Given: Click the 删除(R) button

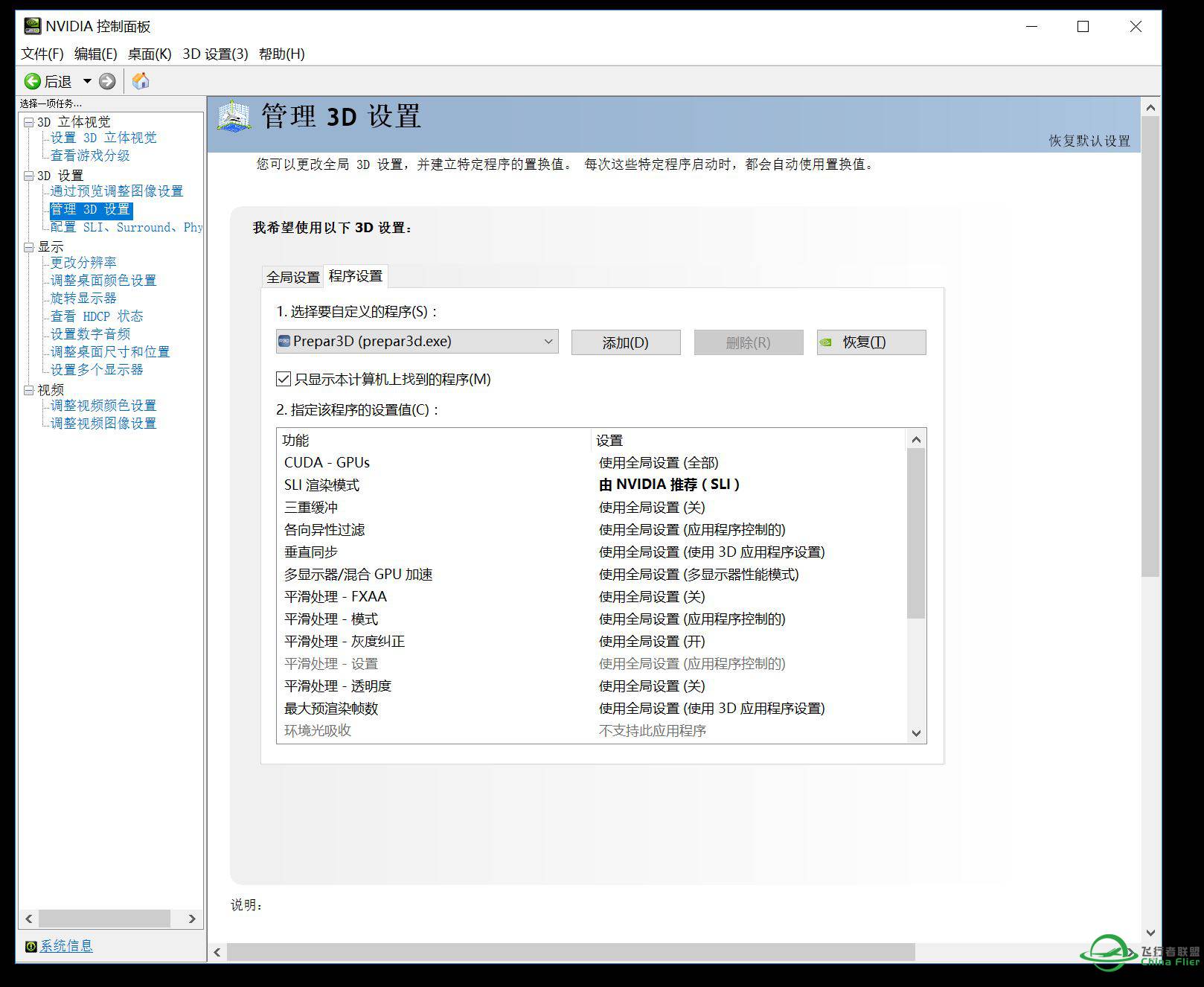Looking at the screenshot, I should pyautogui.click(x=749, y=342).
